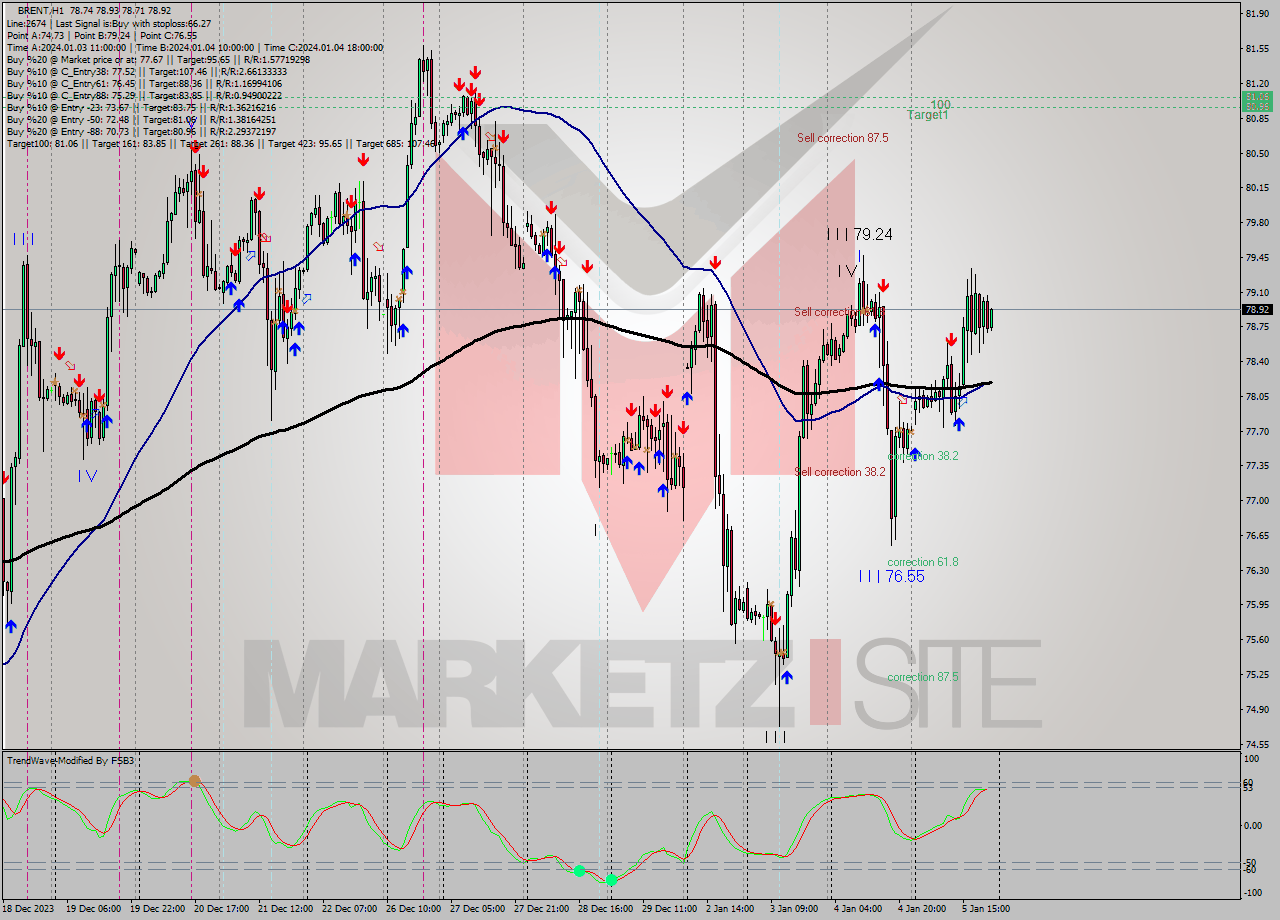Image resolution: width=1280 pixels, height=920 pixels.
Task: Click the blue buy arrow at 18 Dec low
Action: pos(11,626)
